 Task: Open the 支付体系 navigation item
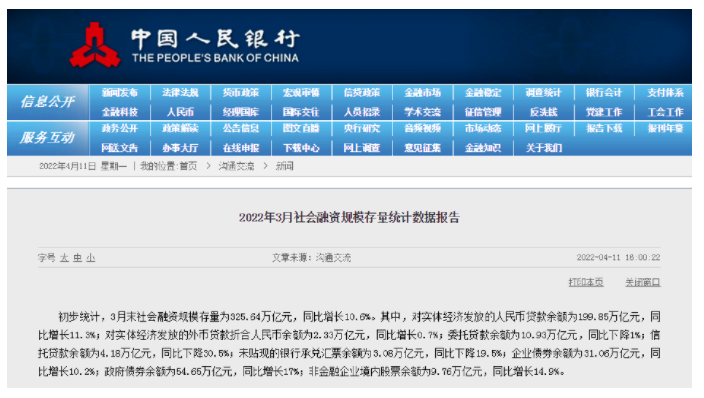point(665,93)
